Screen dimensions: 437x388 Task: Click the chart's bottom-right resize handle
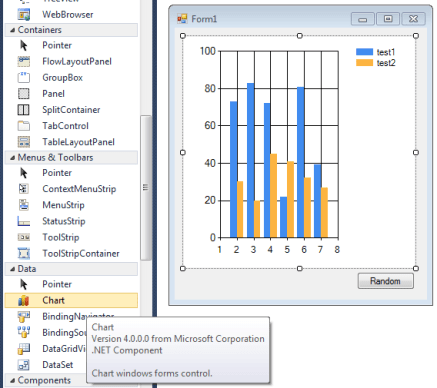[416, 268]
